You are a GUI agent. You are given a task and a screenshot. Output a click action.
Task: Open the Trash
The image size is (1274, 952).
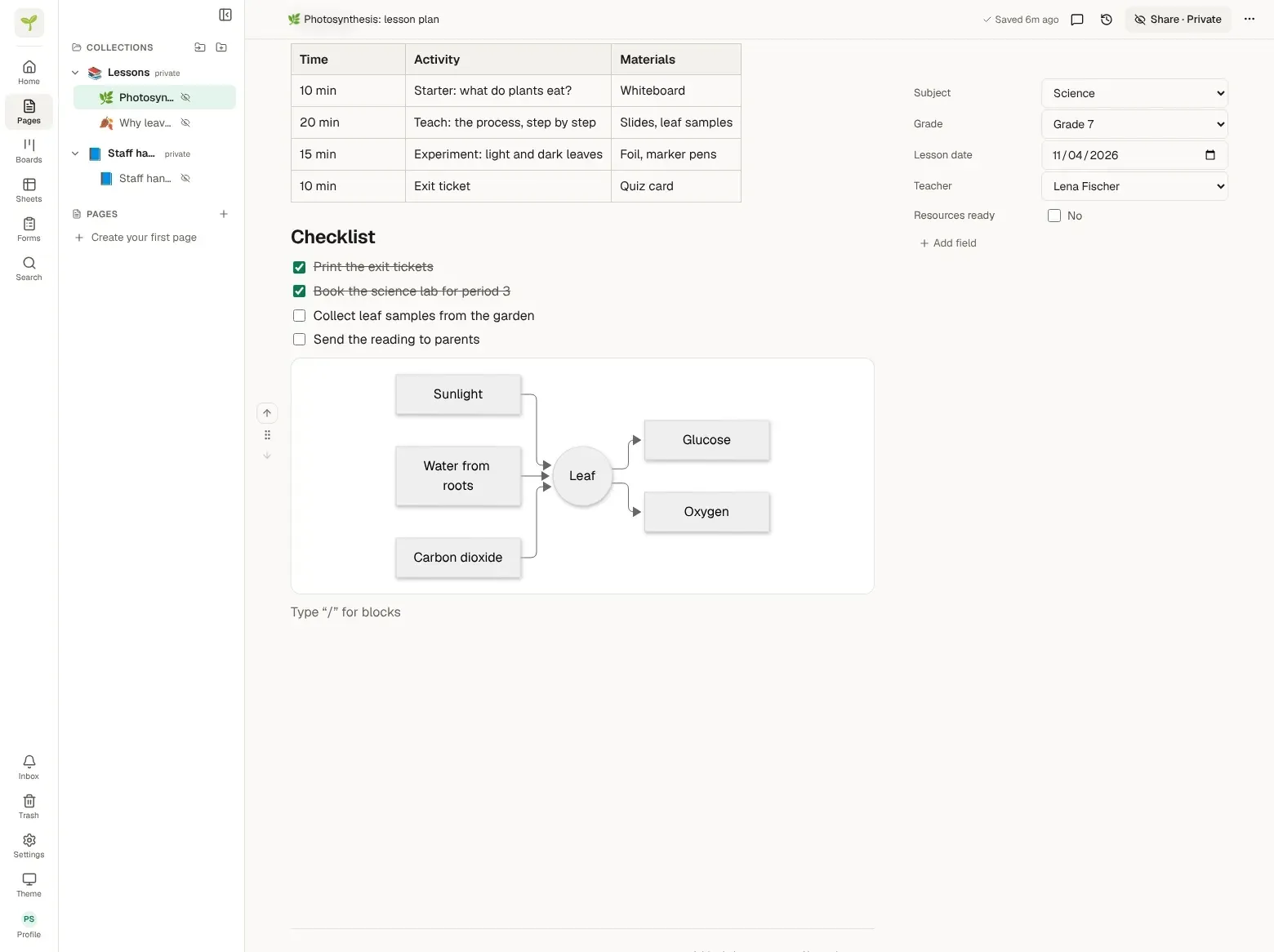point(29,806)
